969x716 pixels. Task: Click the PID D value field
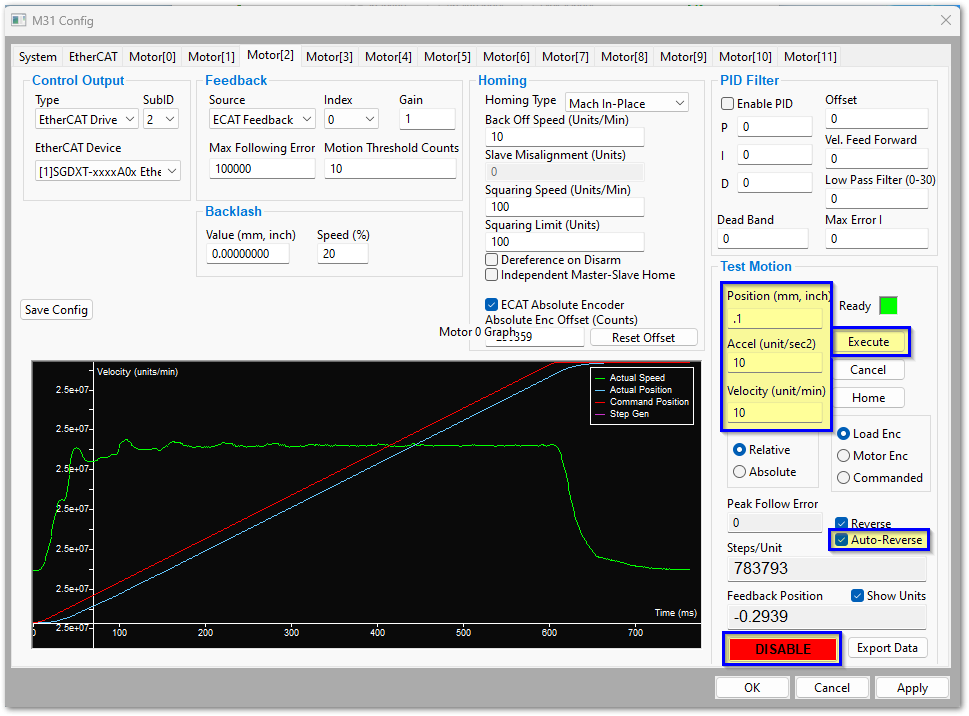(x=774, y=183)
